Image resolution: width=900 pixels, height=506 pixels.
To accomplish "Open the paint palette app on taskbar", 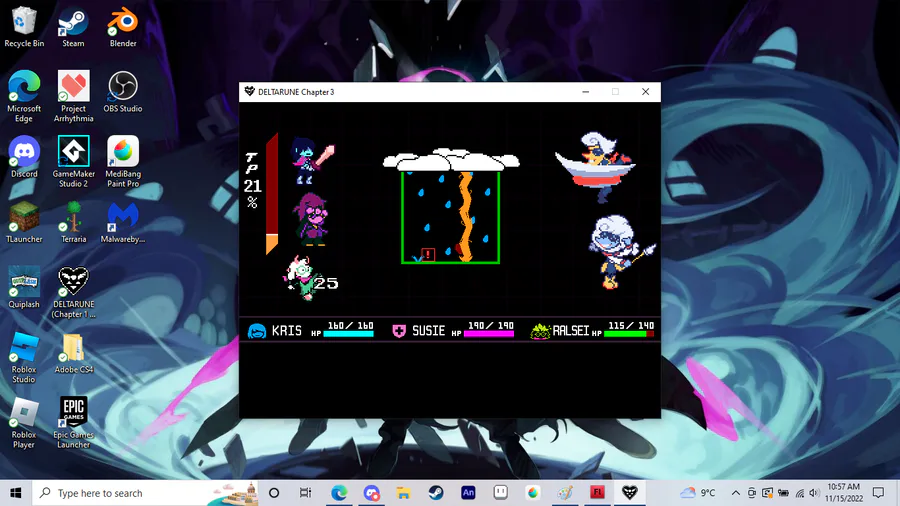I will click(565, 493).
